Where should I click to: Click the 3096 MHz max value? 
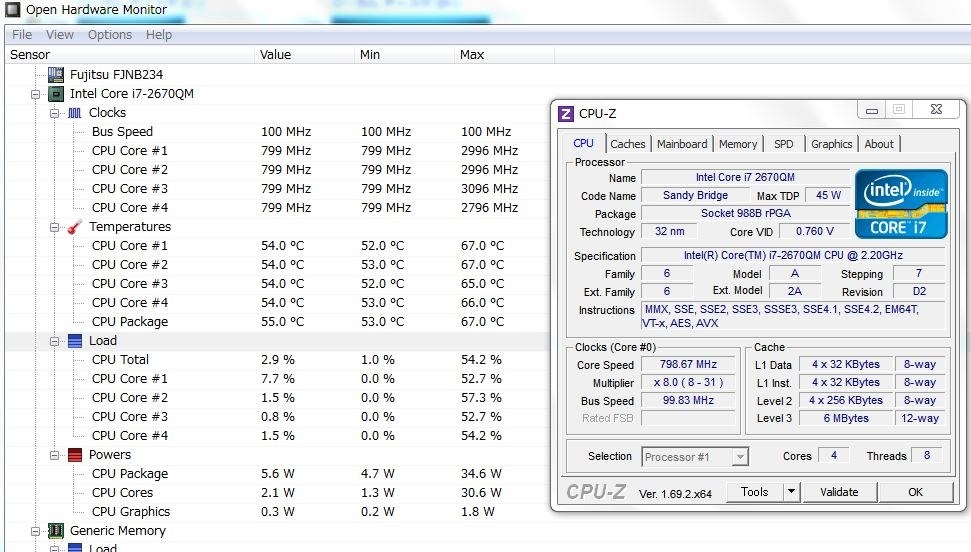tap(489, 189)
